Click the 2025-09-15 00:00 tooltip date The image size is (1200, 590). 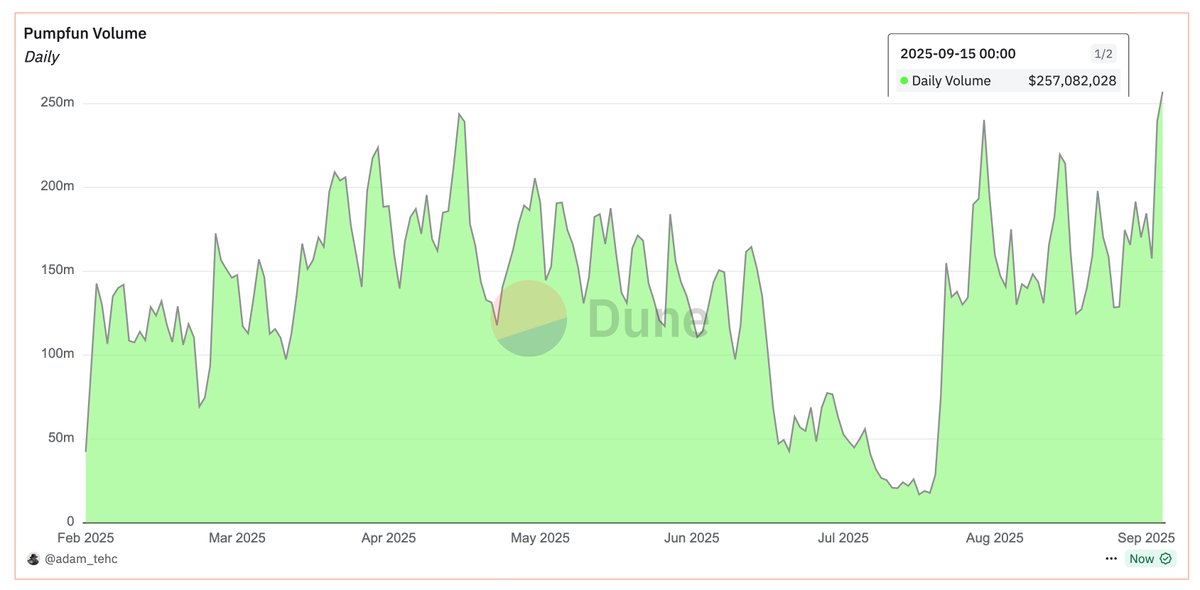coord(958,54)
